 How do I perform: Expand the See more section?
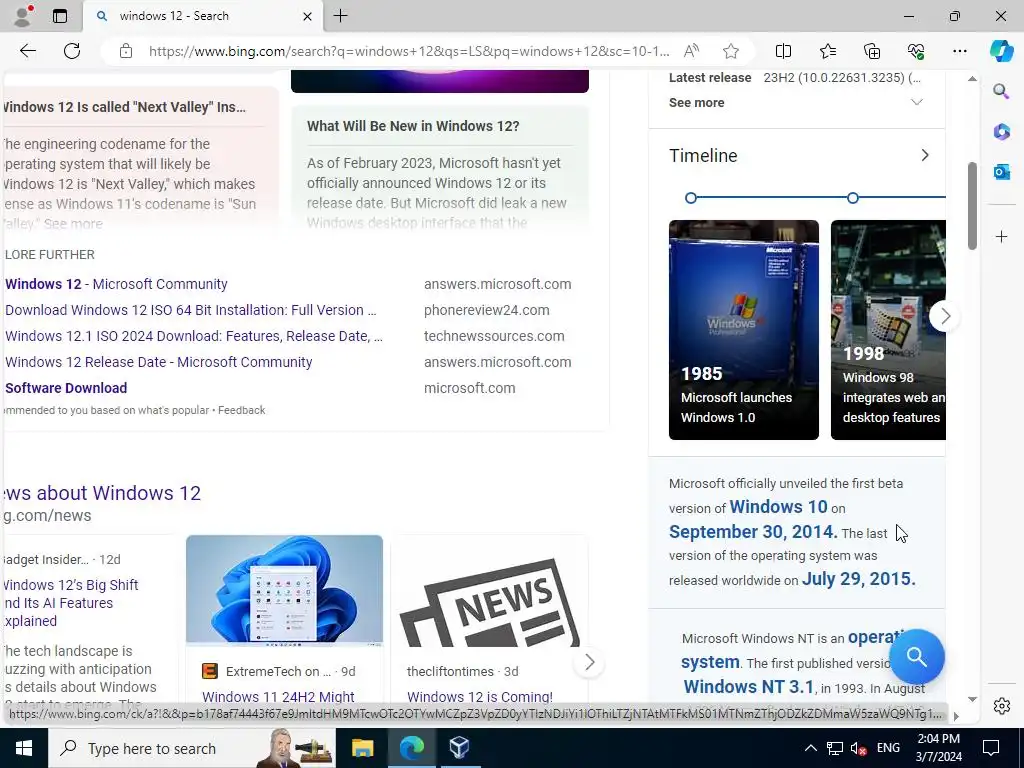pos(796,103)
